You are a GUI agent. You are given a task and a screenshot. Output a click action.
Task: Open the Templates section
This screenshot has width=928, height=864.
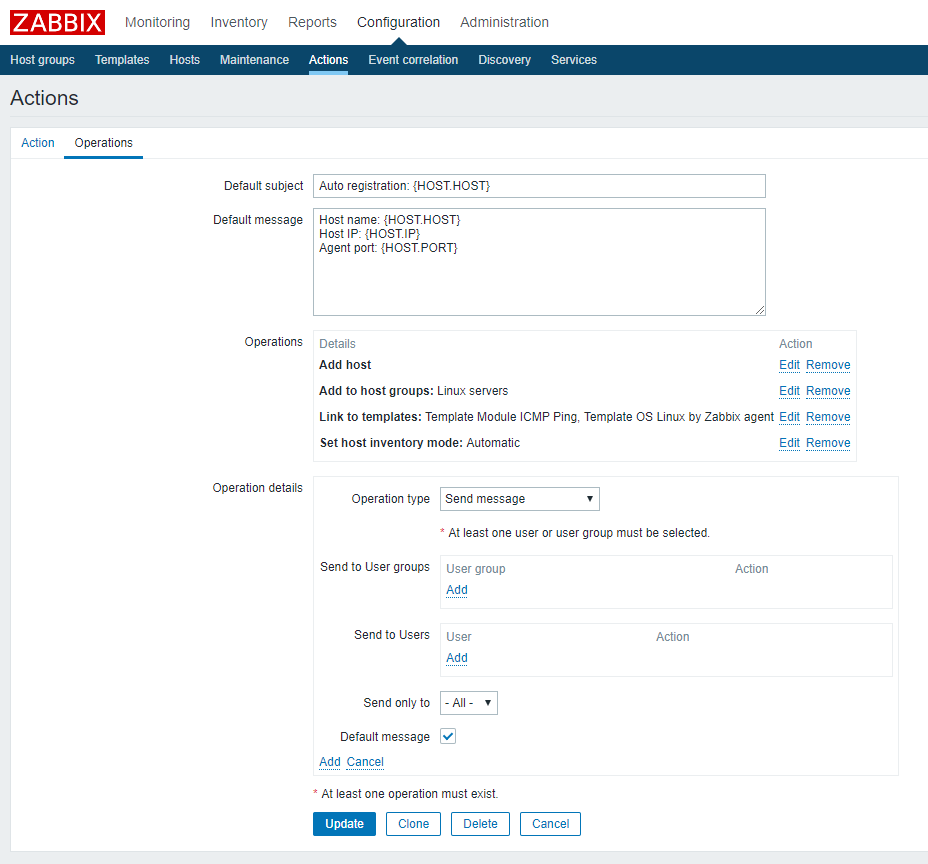[122, 60]
